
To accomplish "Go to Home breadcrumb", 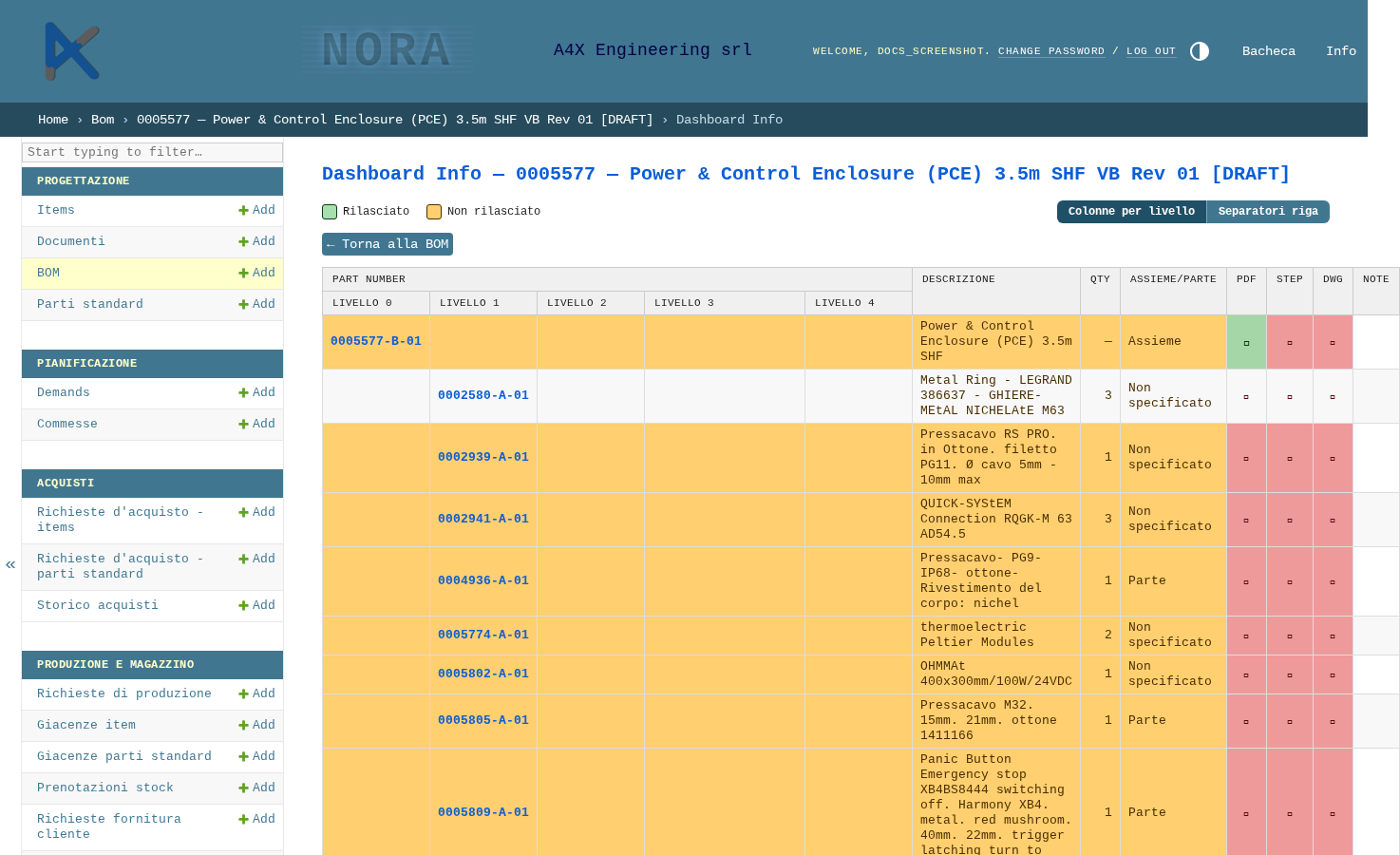I will tap(53, 120).
